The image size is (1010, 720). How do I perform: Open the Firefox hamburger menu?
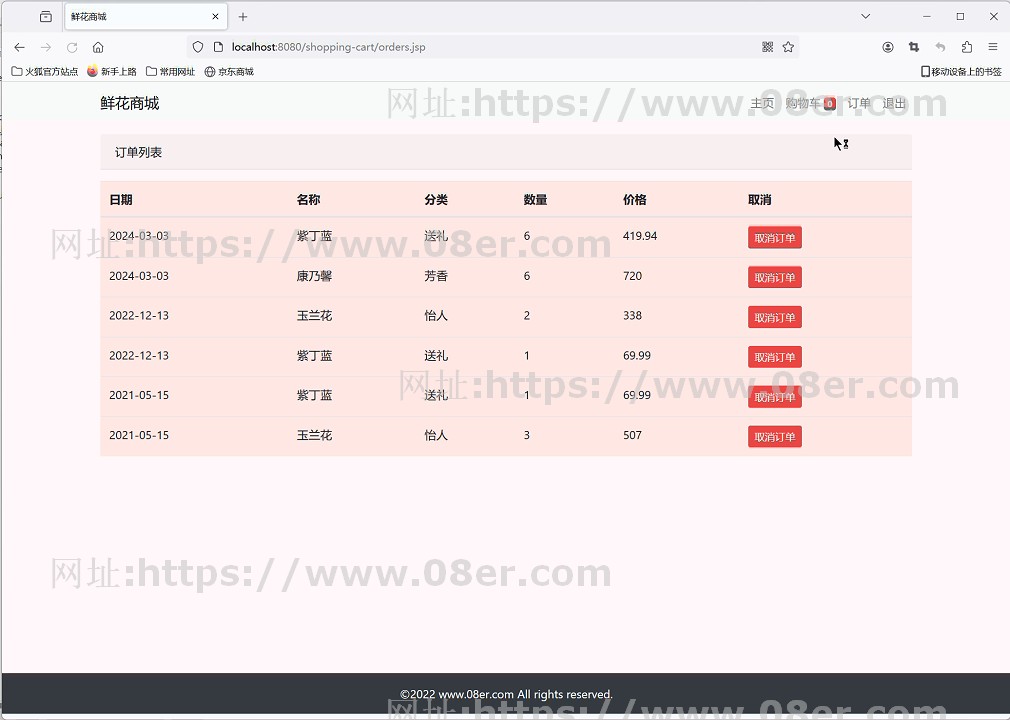pos(993,47)
